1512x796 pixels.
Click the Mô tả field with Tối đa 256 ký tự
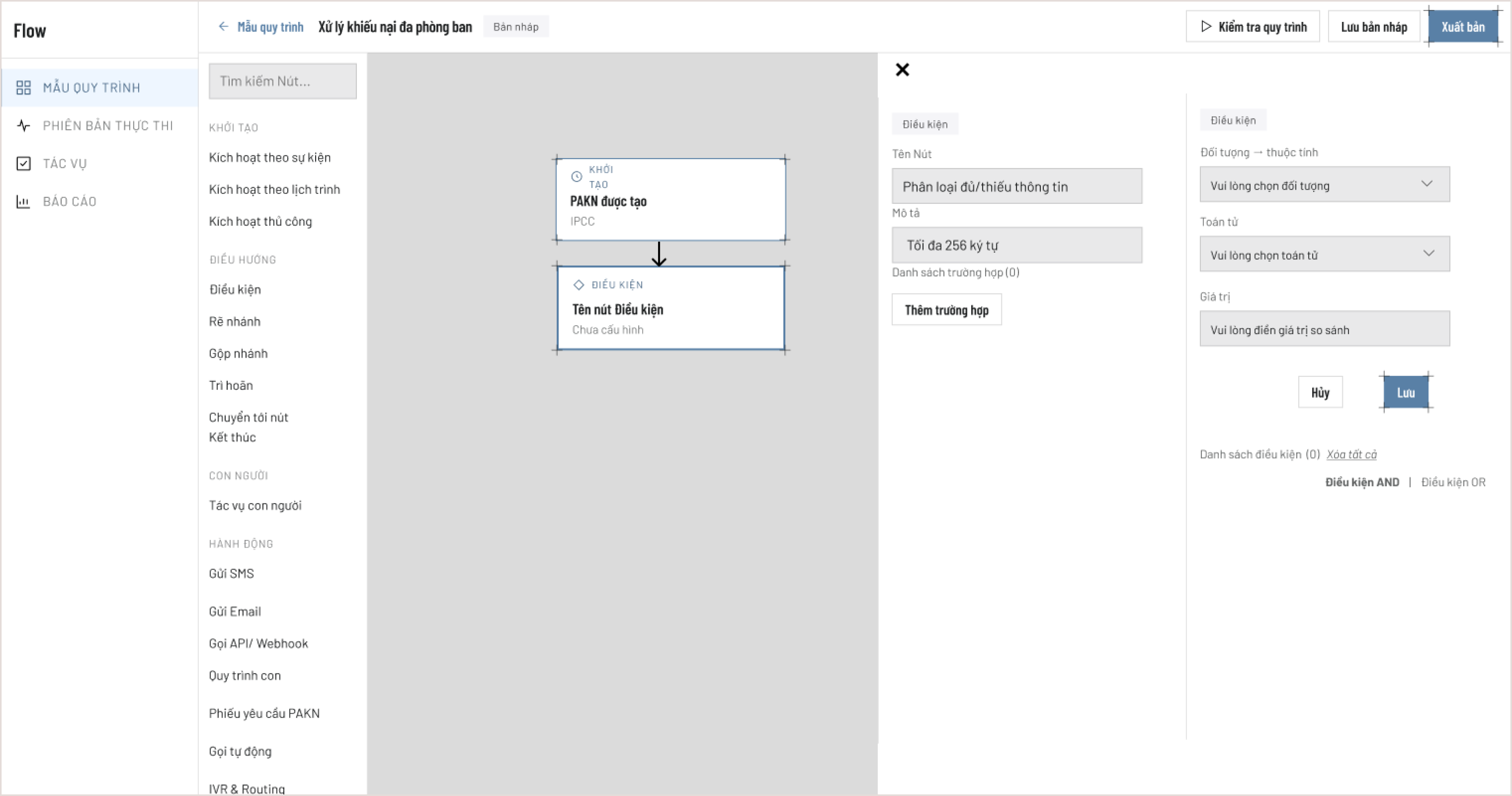click(1017, 245)
